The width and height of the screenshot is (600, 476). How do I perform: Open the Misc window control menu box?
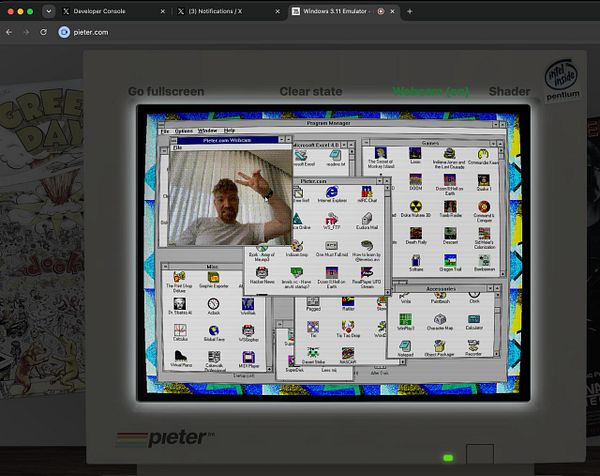click(x=165, y=266)
